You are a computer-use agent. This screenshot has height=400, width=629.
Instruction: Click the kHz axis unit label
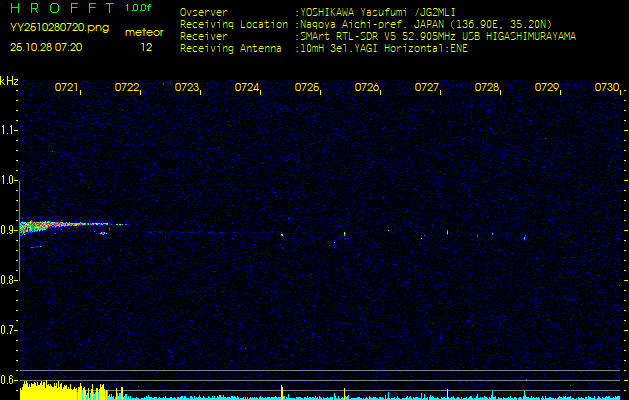[9, 80]
